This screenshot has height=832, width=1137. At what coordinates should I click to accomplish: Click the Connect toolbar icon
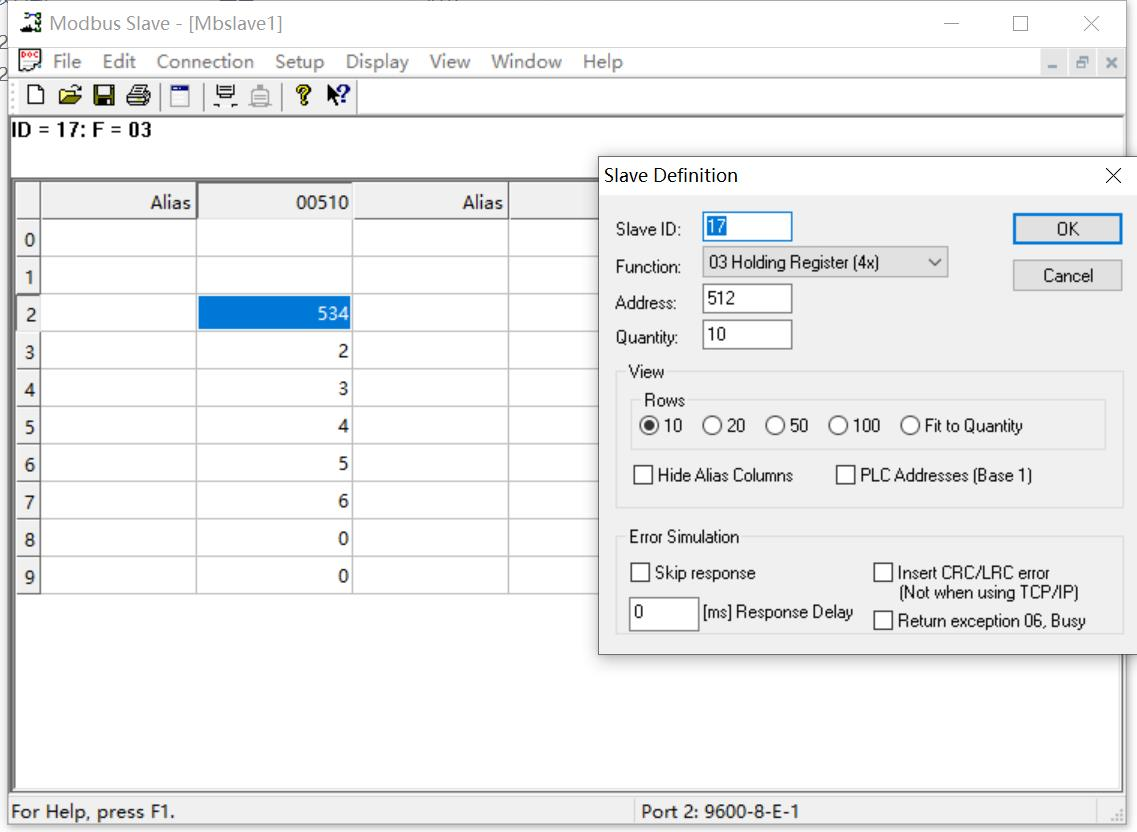226,95
